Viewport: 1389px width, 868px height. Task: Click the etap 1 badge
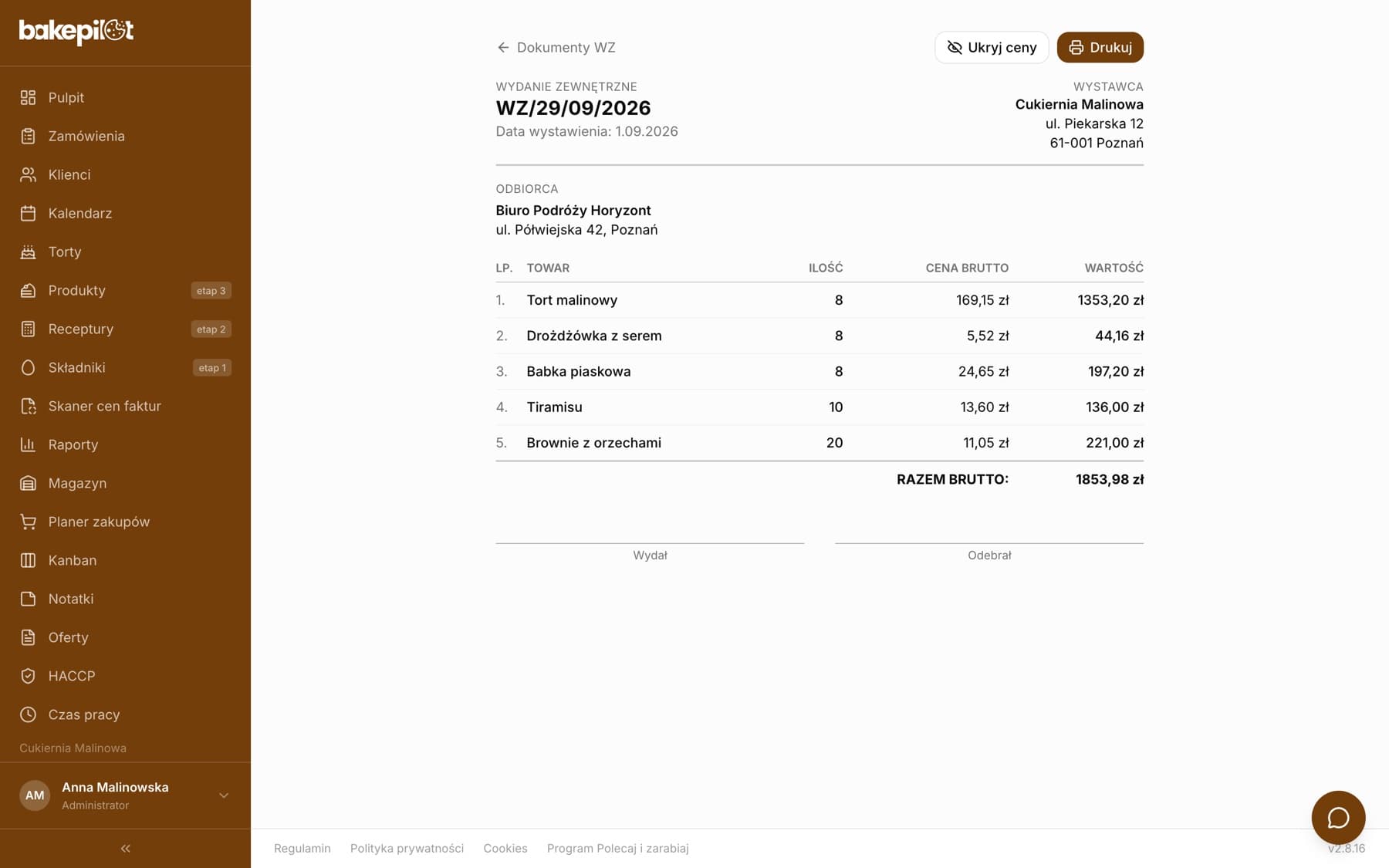(212, 367)
